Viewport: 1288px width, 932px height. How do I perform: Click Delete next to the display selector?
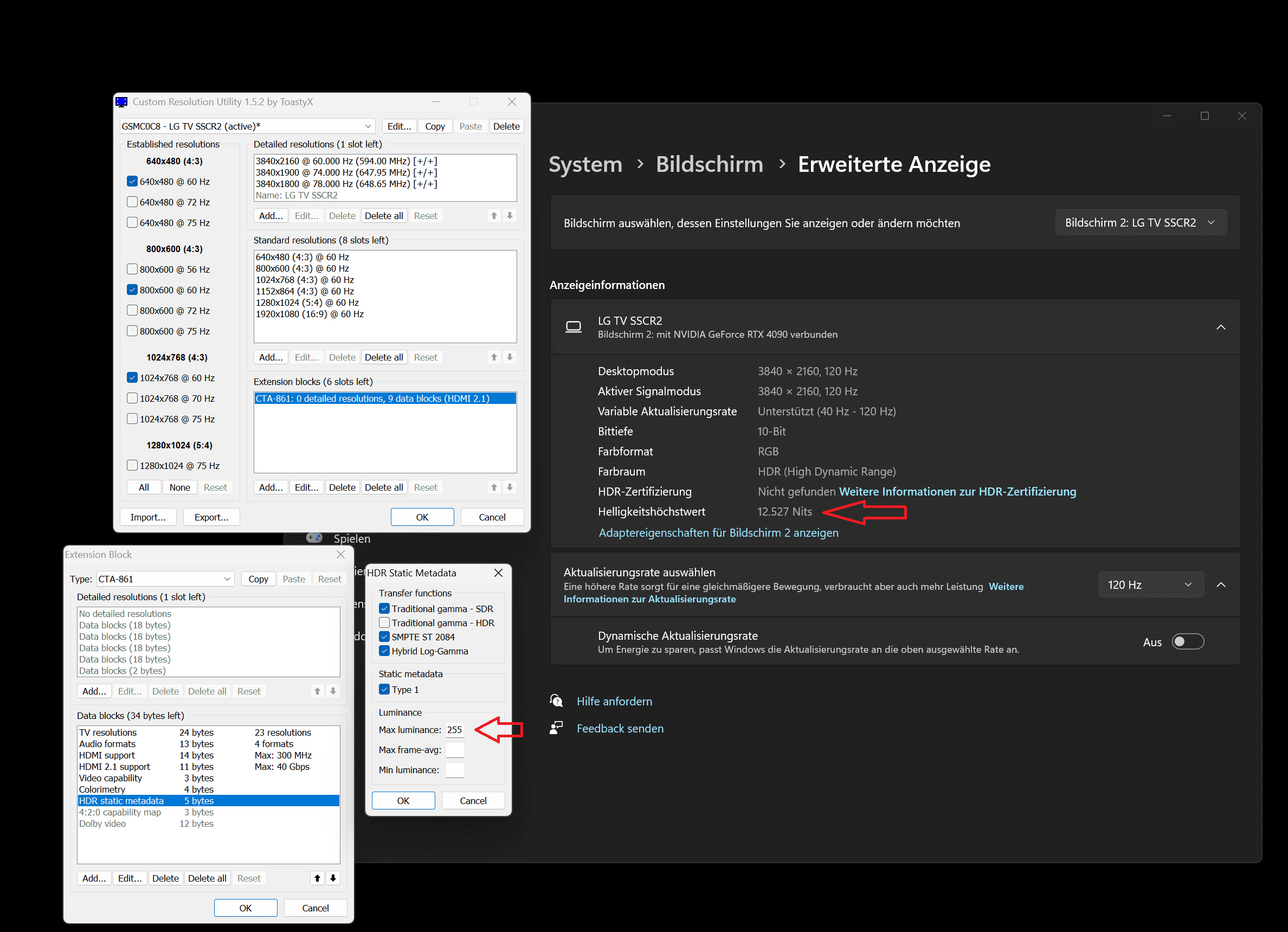[x=506, y=126]
